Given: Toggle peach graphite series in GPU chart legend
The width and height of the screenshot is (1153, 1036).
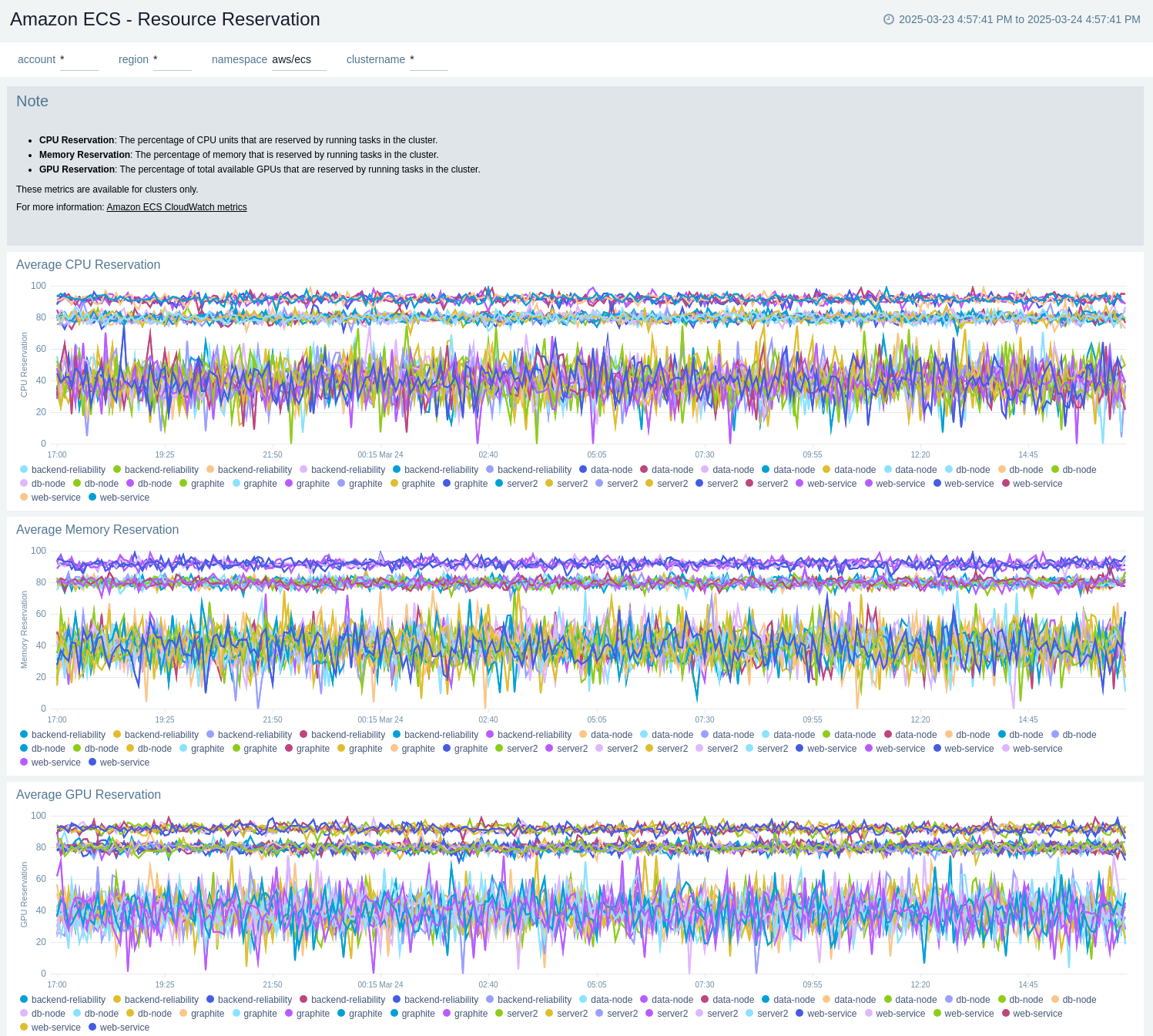Looking at the screenshot, I should 202,1014.
